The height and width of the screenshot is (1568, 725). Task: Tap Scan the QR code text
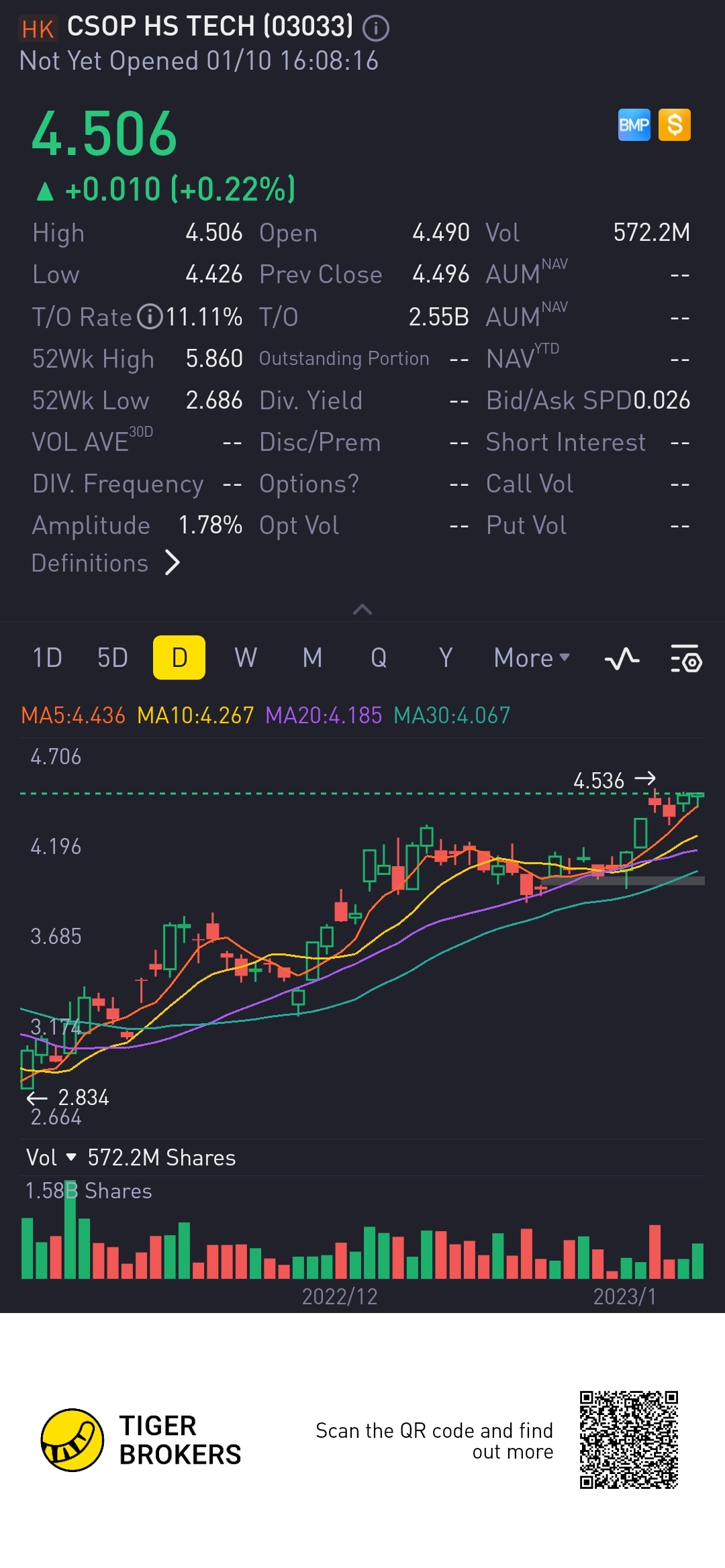(434, 1441)
